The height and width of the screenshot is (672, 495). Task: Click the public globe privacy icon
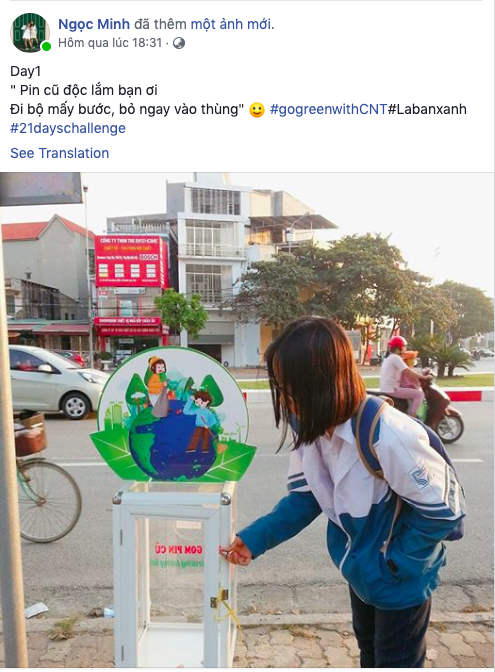pos(179,43)
